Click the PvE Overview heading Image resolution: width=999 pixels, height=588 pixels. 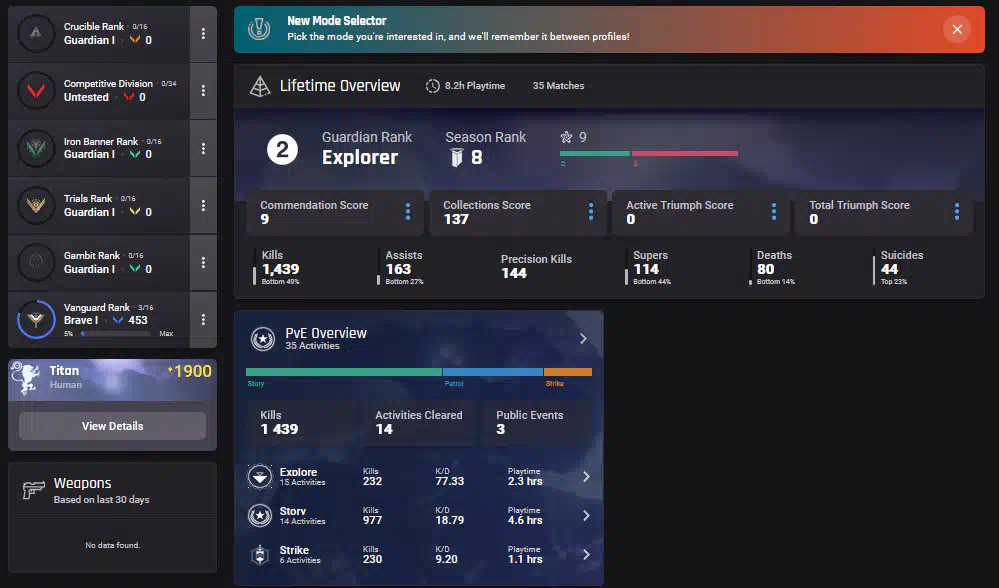[x=326, y=333]
